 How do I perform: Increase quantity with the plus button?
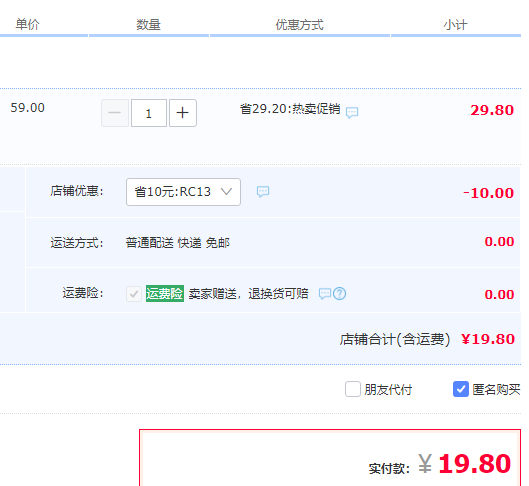click(183, 113)
